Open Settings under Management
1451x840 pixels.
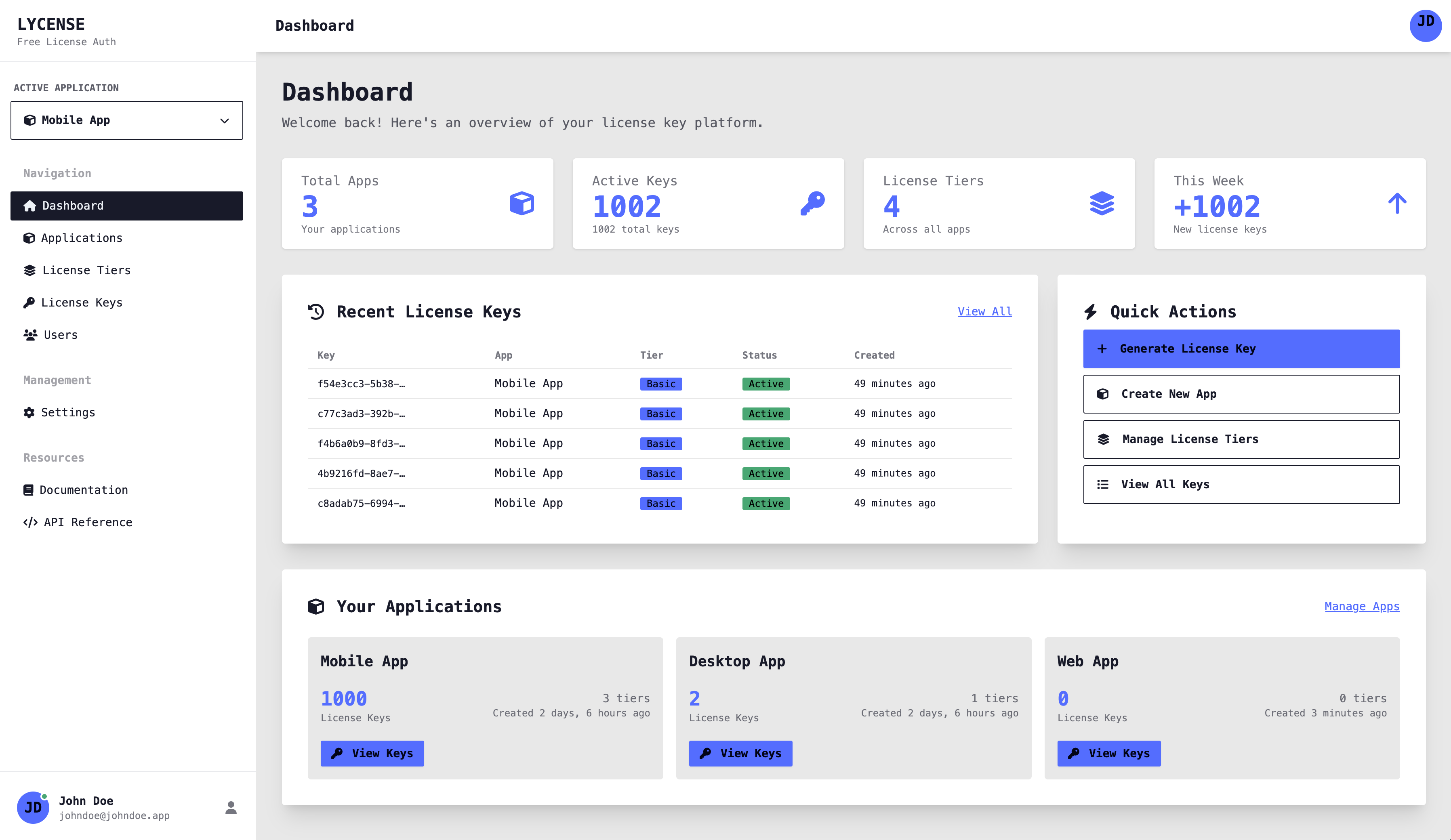pos(68,412)
